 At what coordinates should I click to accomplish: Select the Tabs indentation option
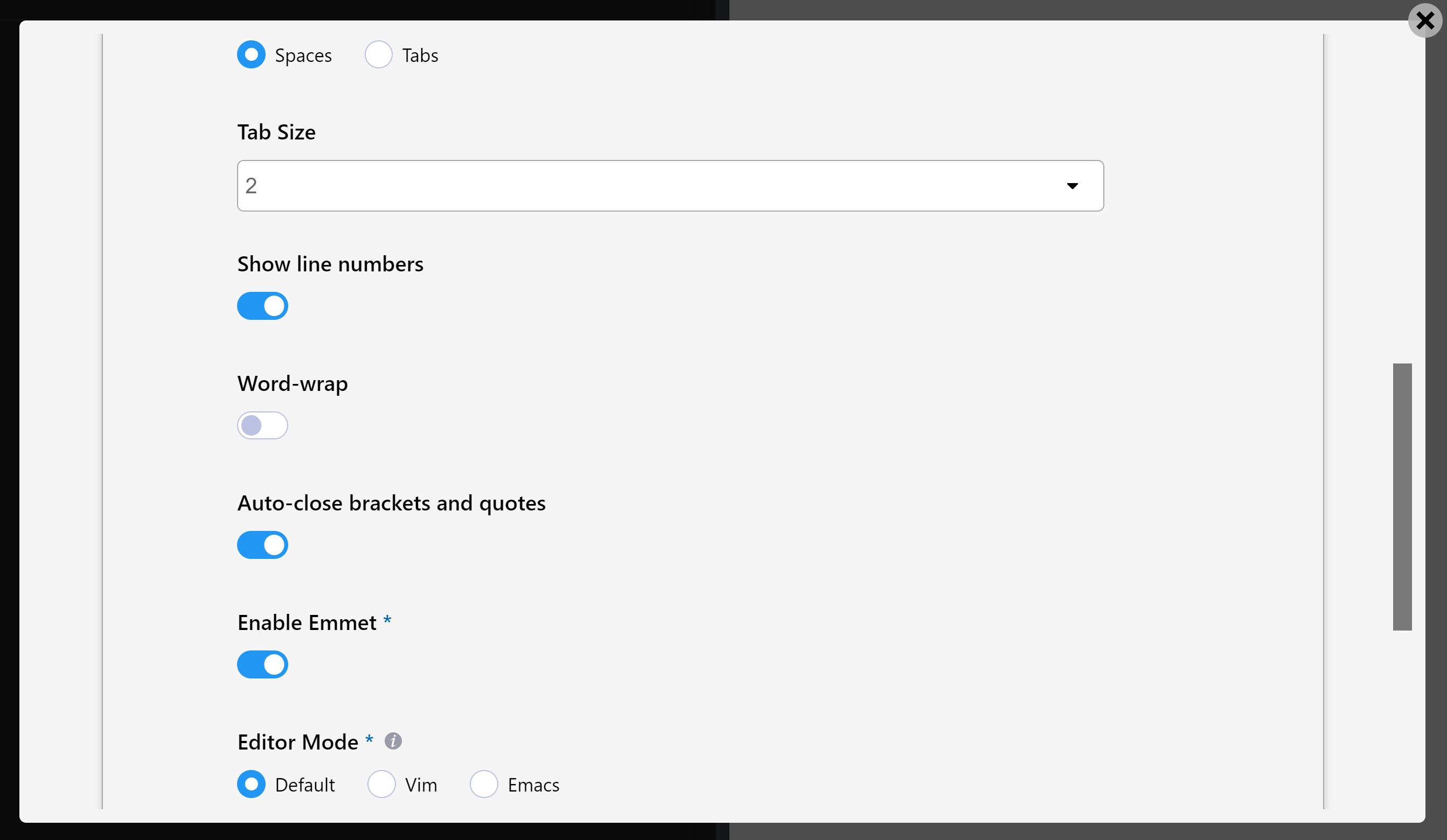(379, 55)
